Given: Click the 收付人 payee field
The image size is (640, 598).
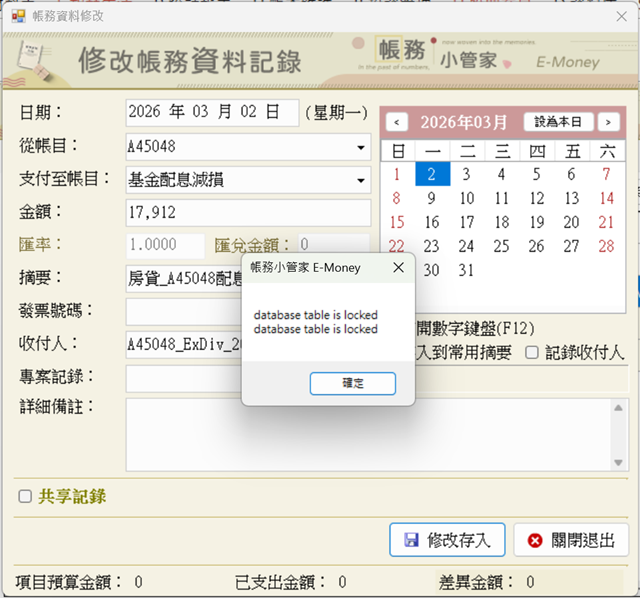Looking at the screenshot, I should [x=184, y=345].
